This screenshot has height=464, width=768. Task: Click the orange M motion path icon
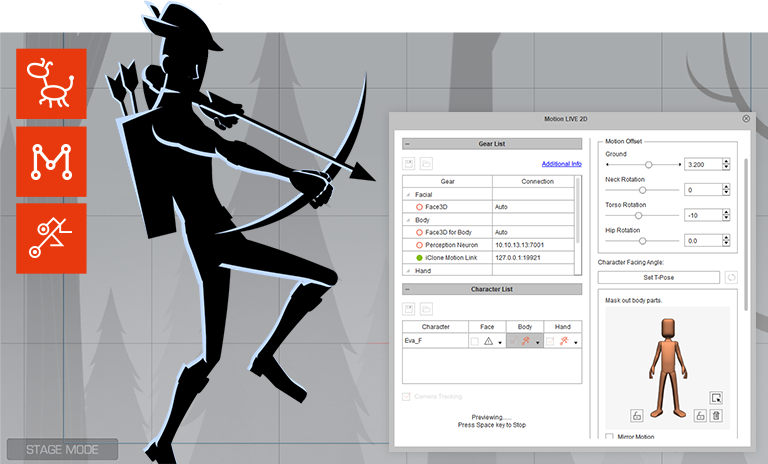pyautogui.click(x=51, y=161)
